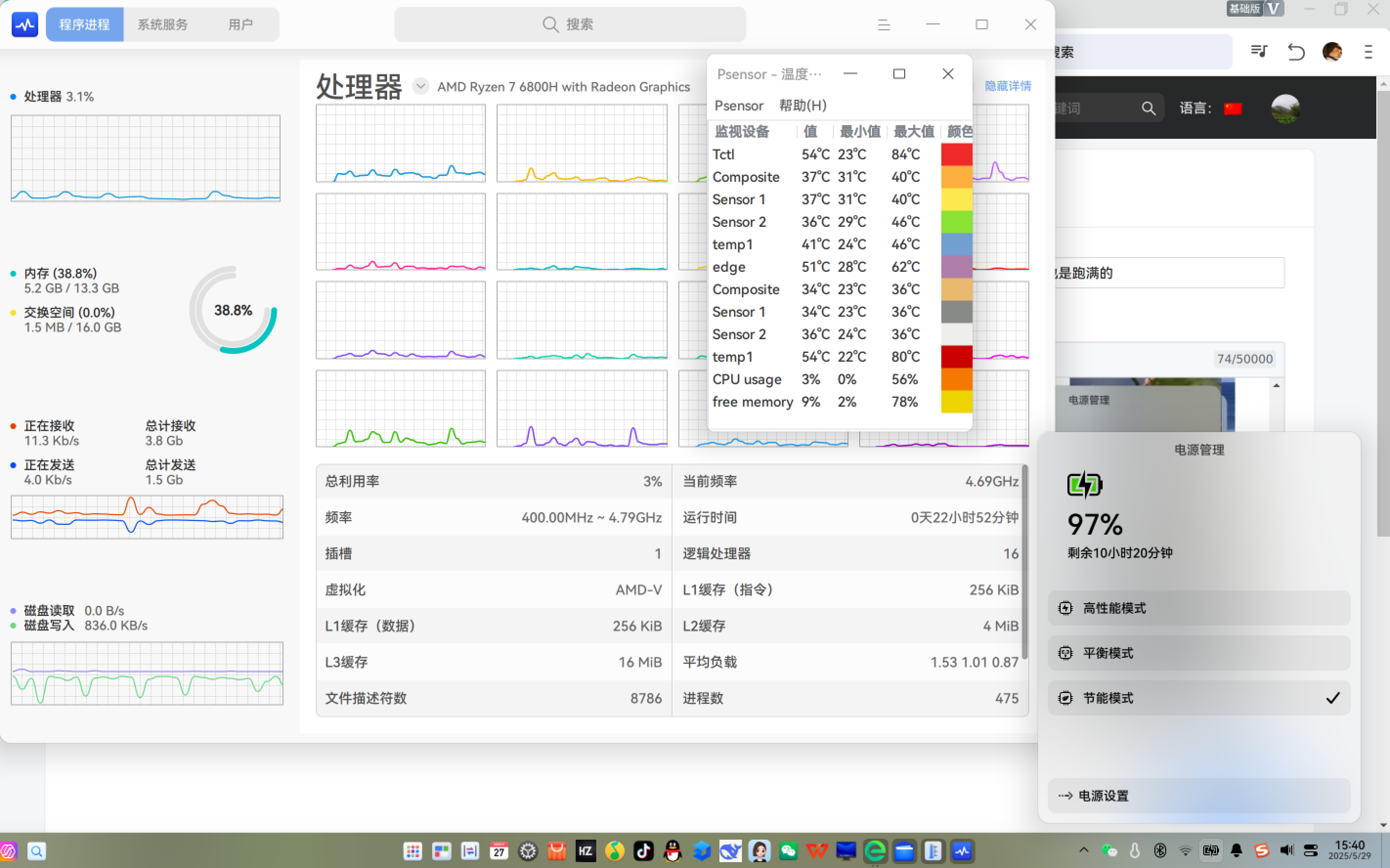Click the user avatar in the browser toolbar
Image resolution: width=1390 pixels, height=868 pixels.
pyautogui.click(x=1332, y=52)
